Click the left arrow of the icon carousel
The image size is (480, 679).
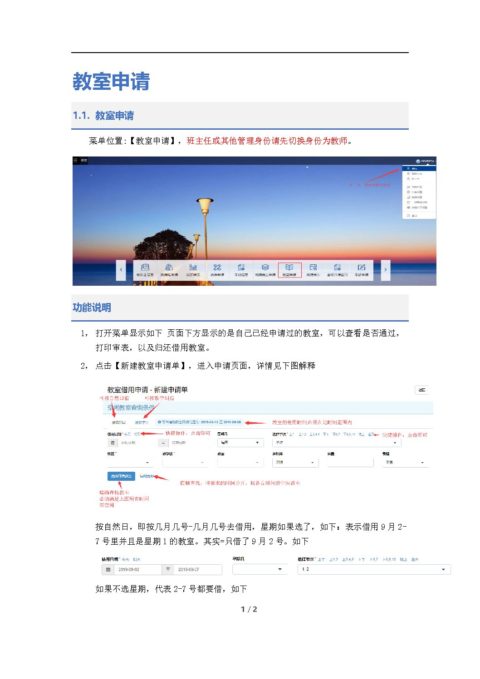click(x=121, y=270)
